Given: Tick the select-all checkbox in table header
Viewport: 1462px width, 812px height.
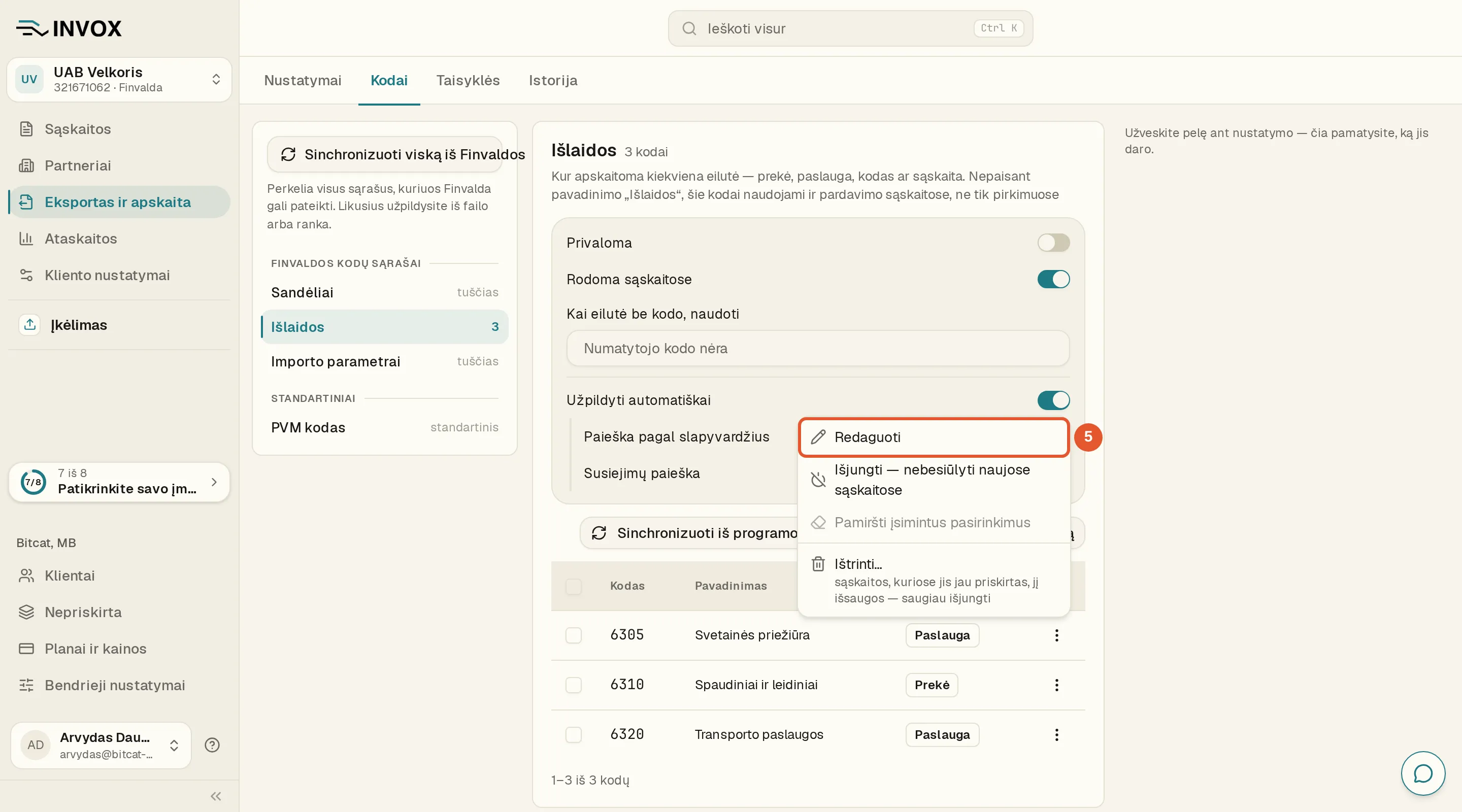Looking at the screenshot, I should 573,586.
